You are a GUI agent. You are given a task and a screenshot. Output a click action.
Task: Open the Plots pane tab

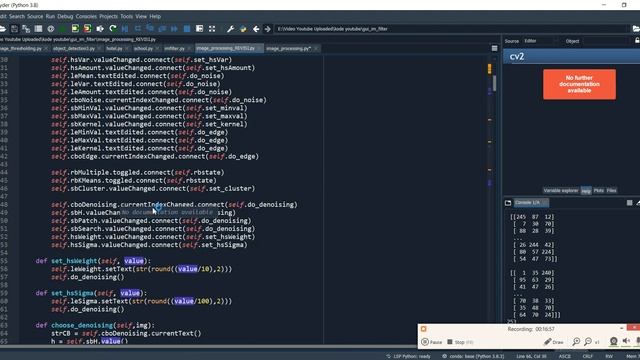pos(599,191)
